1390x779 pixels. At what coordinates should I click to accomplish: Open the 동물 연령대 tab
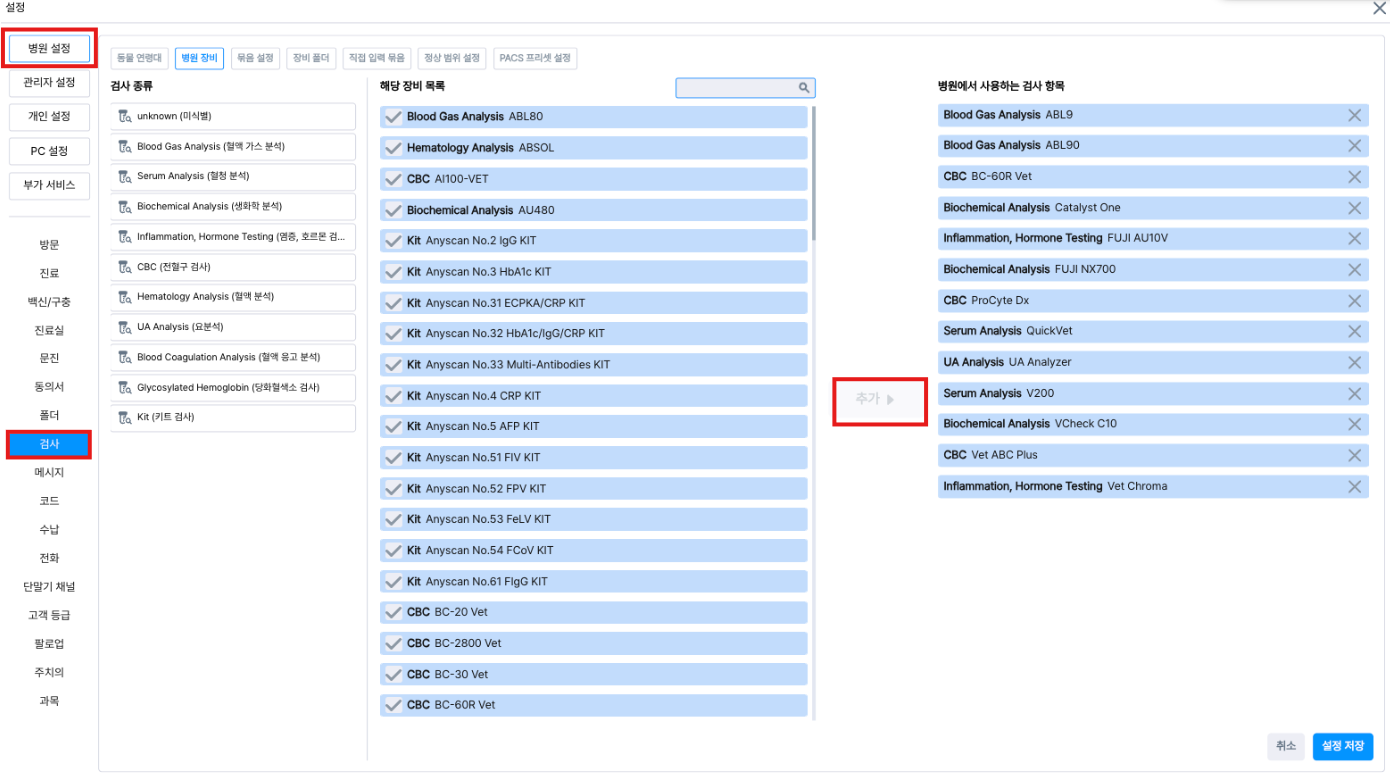pos(139,58)
